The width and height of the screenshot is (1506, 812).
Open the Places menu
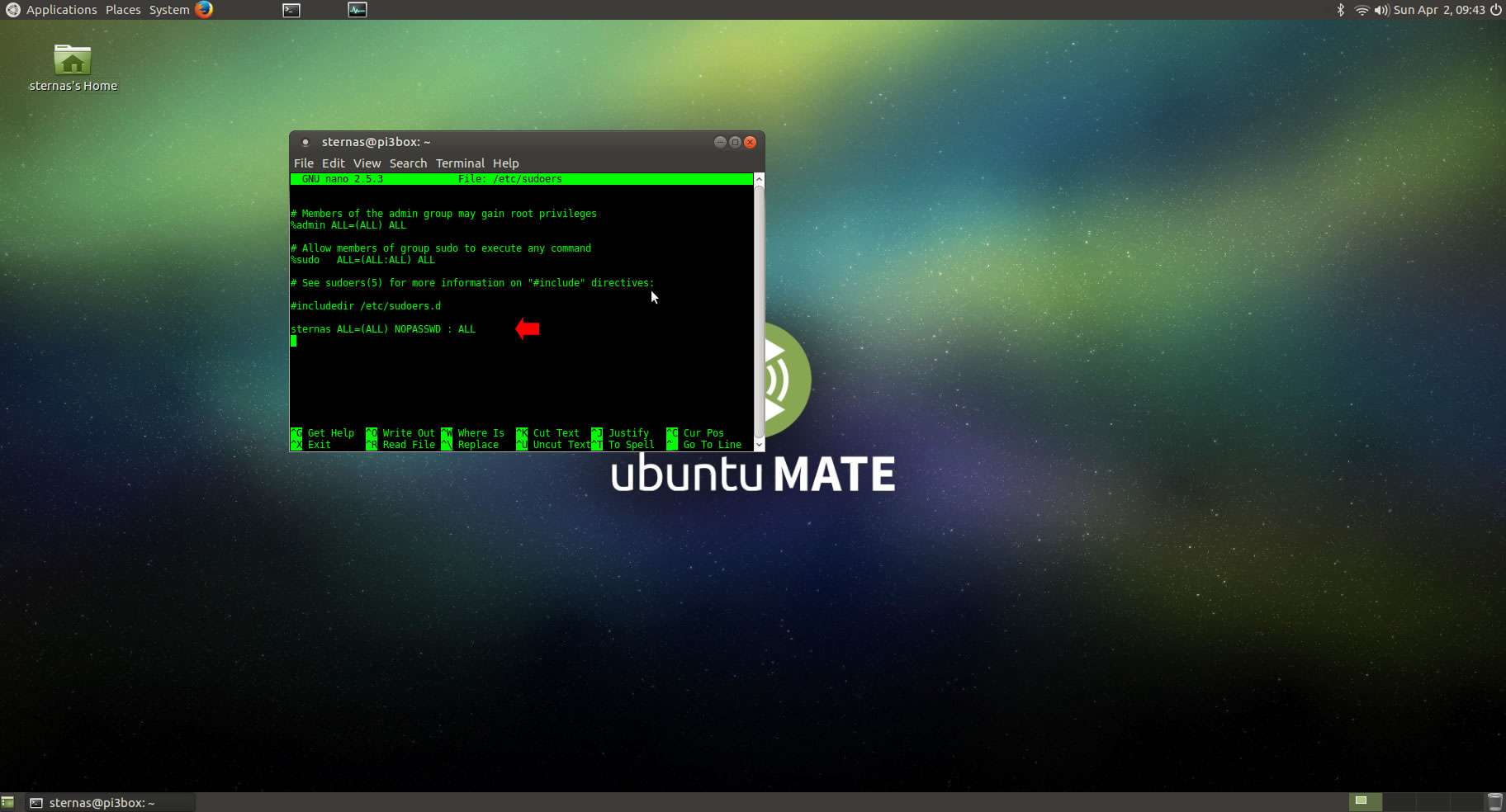(x=123, y=10)
